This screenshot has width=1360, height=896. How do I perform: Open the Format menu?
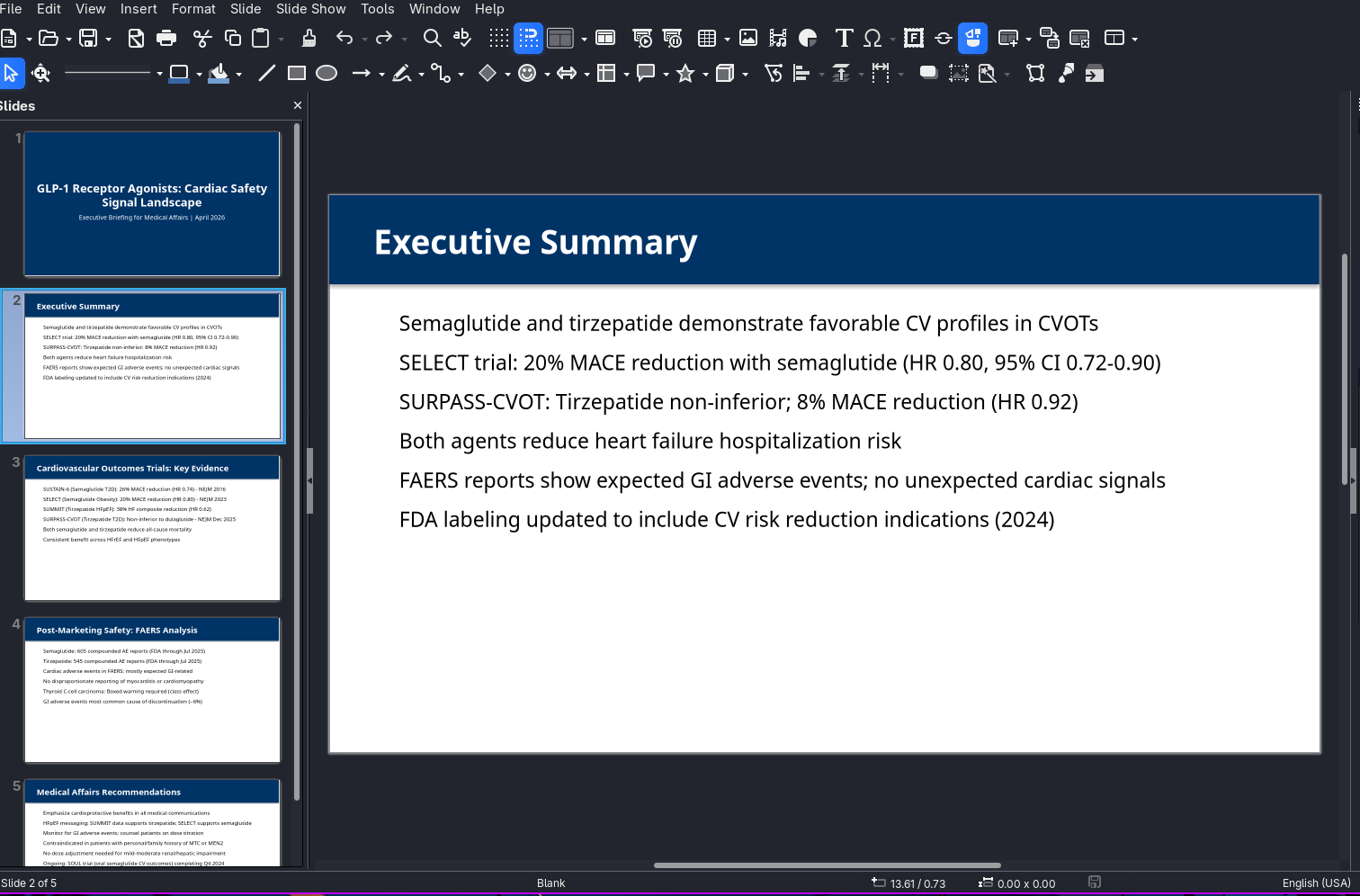coord(193,9)
